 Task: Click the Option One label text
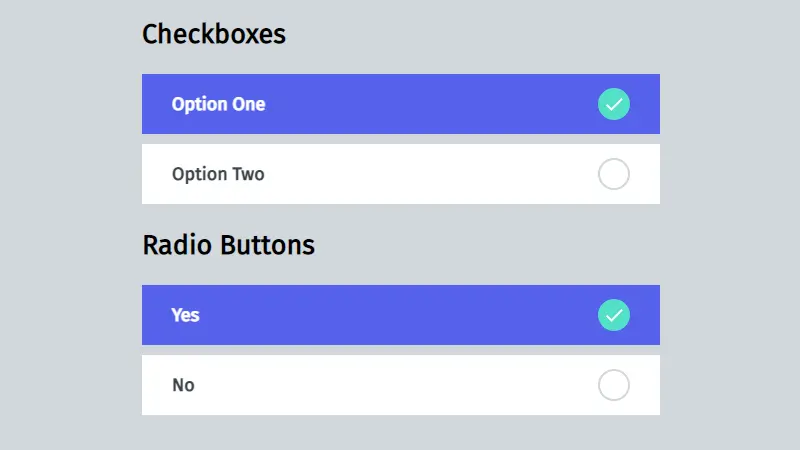click(218, 105)
